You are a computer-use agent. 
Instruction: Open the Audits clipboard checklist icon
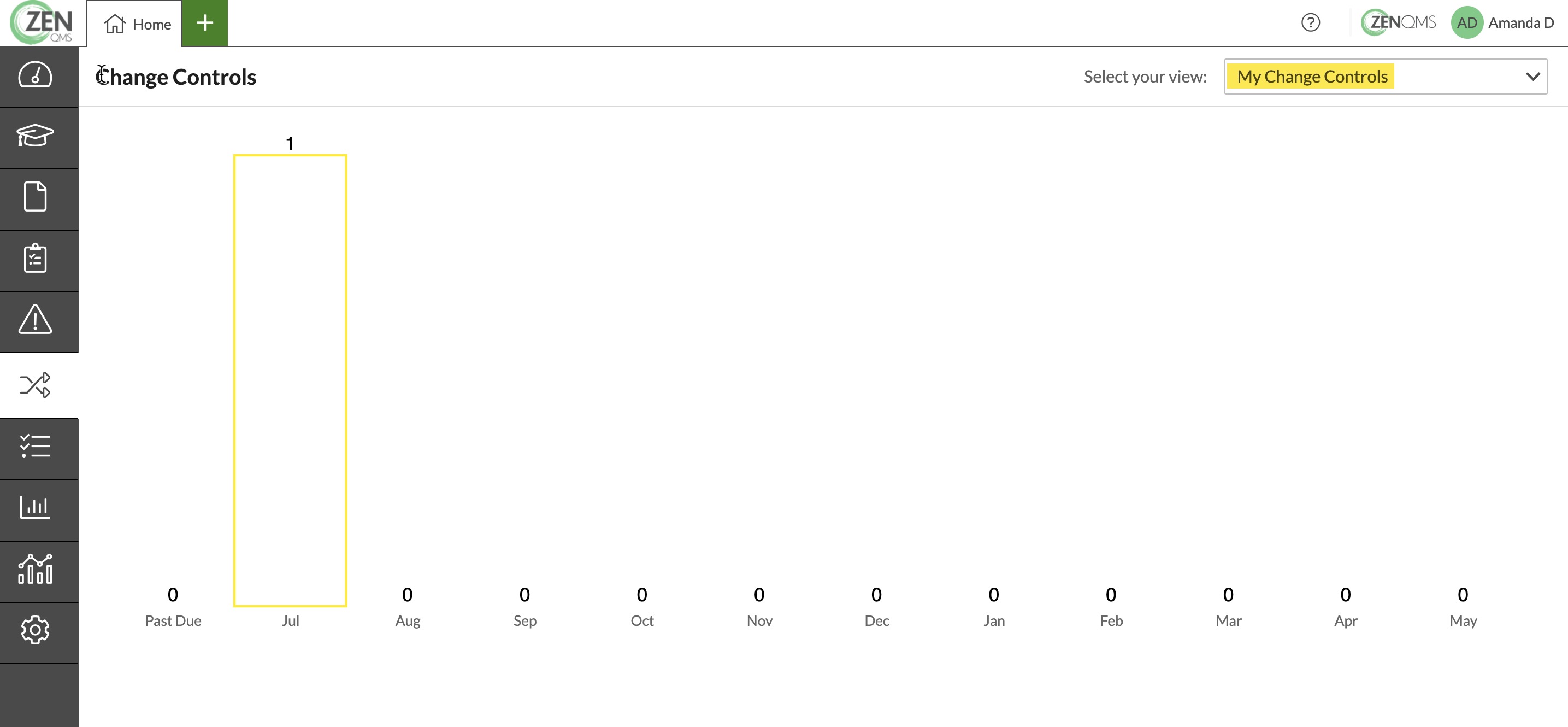pos(36,259)
